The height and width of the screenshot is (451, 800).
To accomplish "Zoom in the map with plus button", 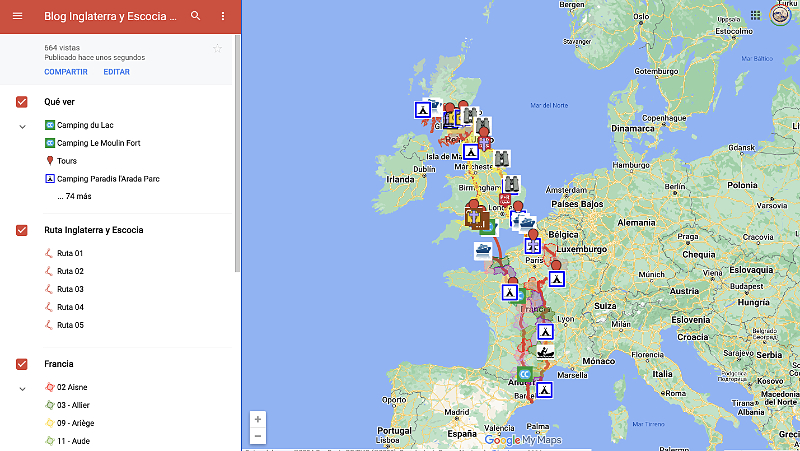I will pyautogui.click(x=258, y=419).
